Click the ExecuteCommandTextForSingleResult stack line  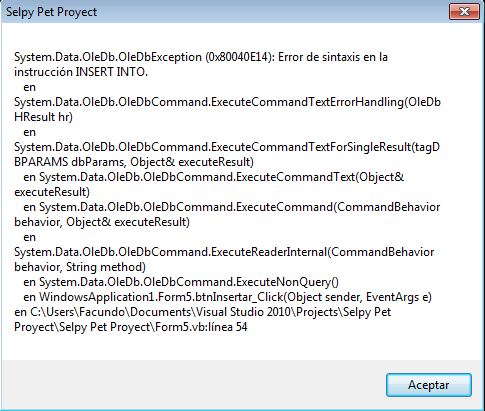click(x=227, y=147)
